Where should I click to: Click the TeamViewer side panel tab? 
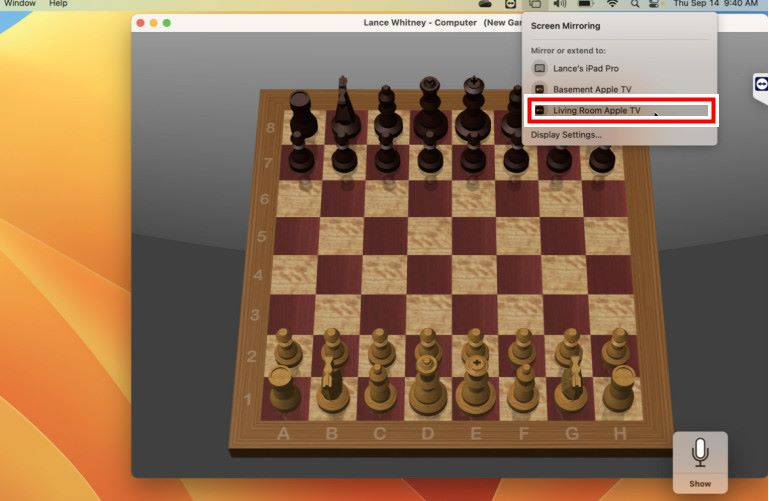point(760,87)
